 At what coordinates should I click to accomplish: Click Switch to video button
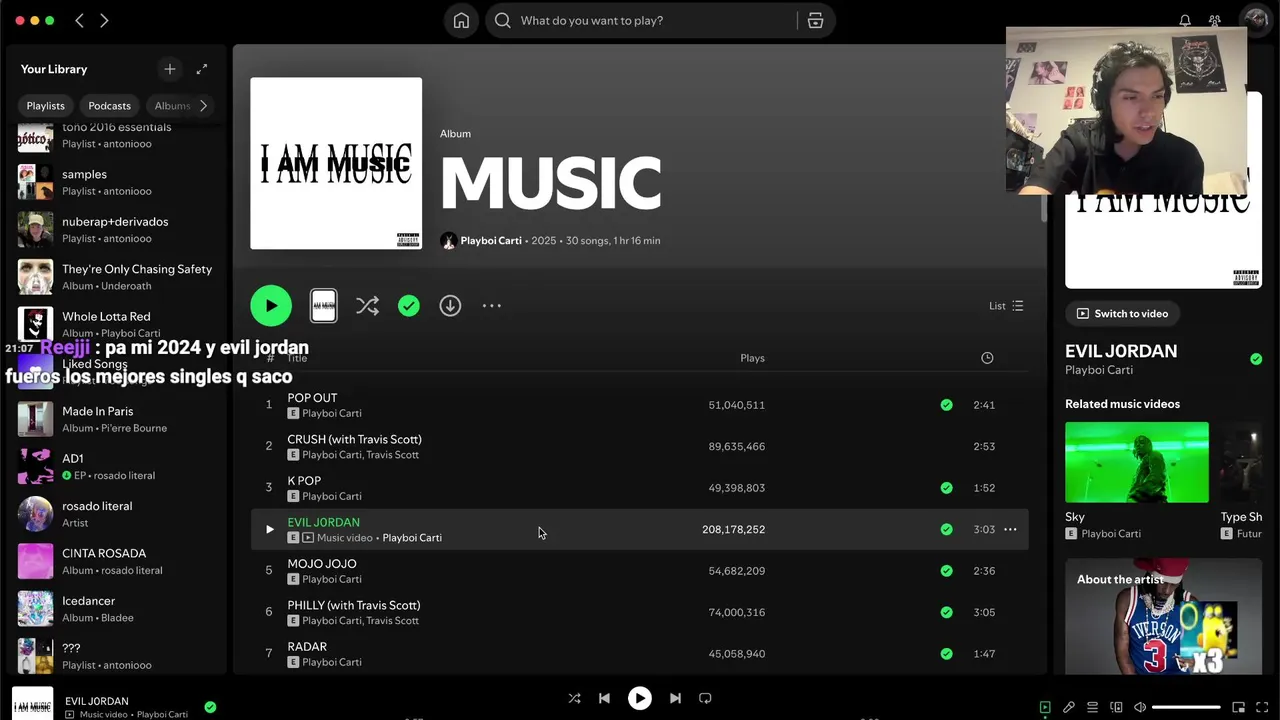[x=1121, y=314]
